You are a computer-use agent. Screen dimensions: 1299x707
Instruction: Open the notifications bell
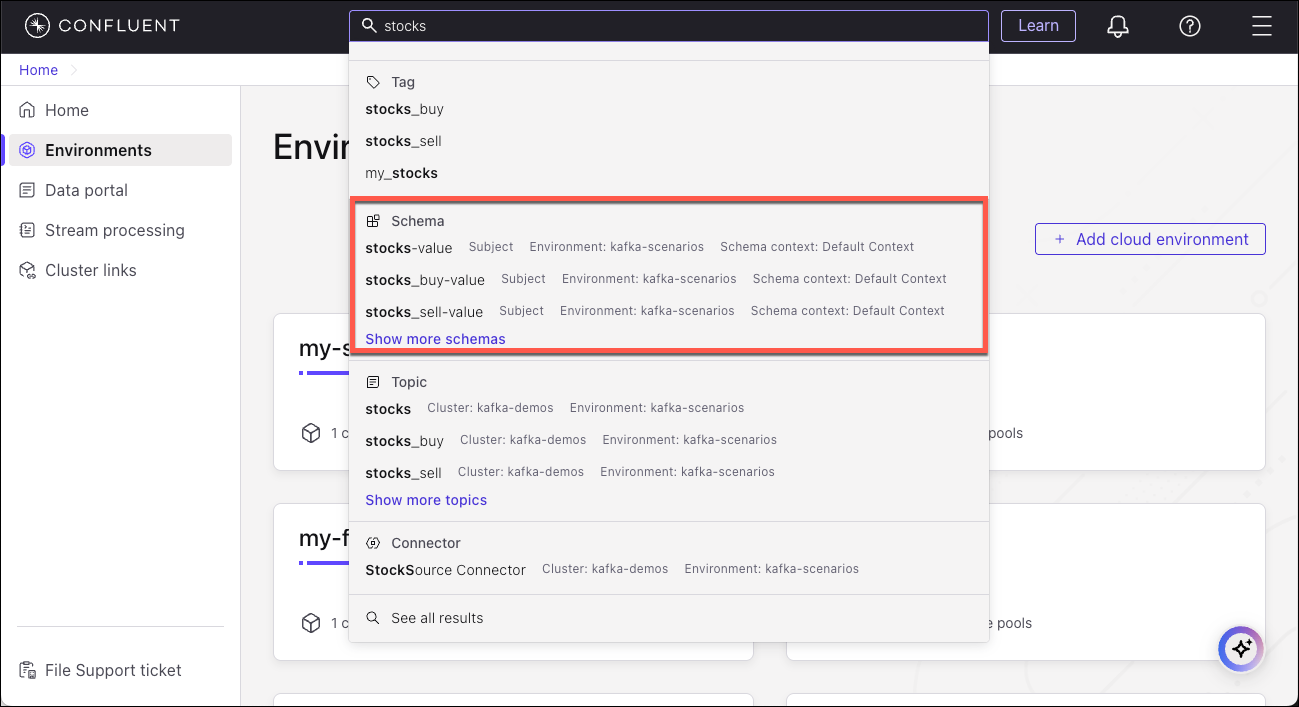(1117, 26)
